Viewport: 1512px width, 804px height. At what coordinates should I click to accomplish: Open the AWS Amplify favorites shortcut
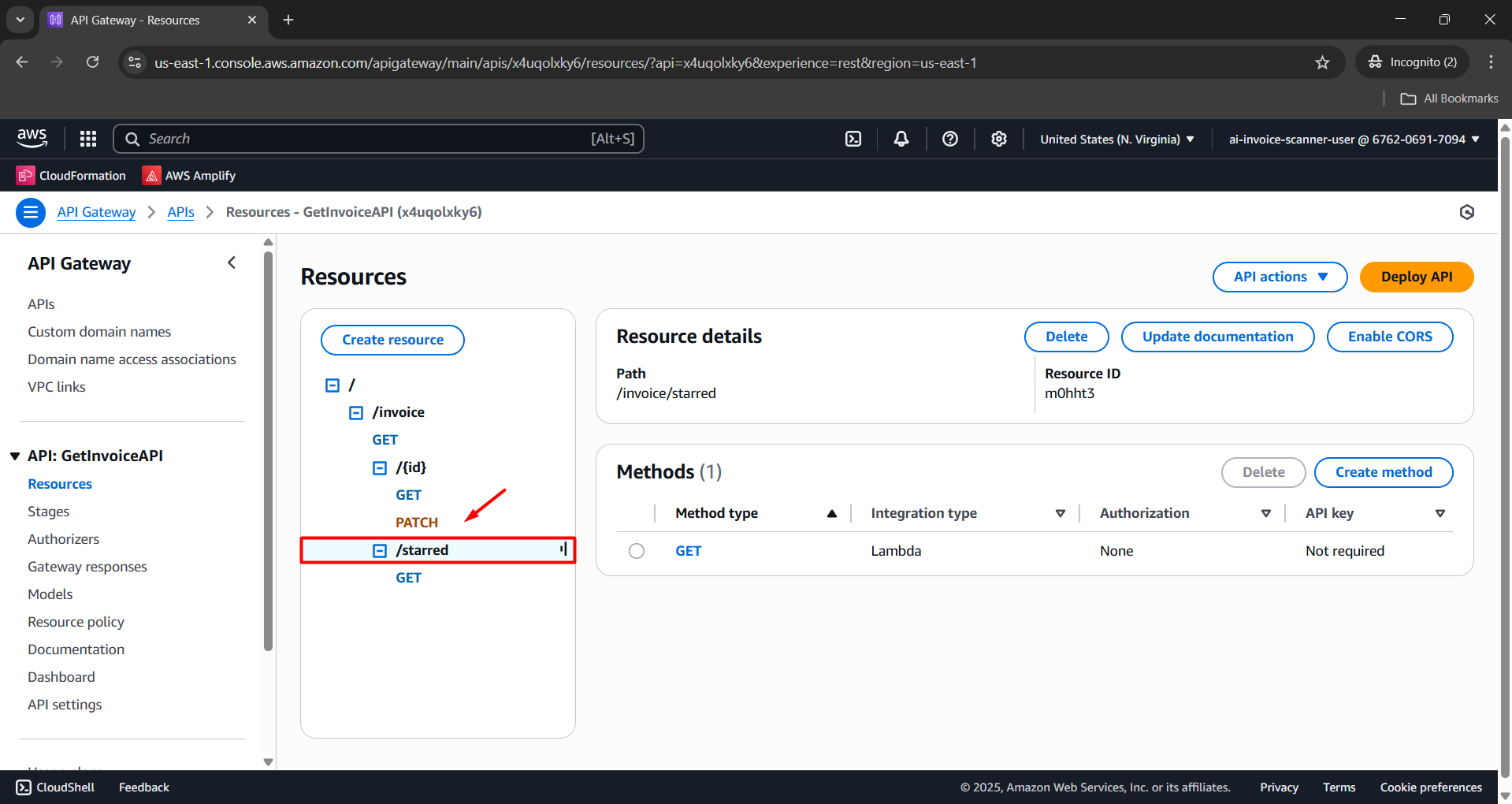coord(188,175)
